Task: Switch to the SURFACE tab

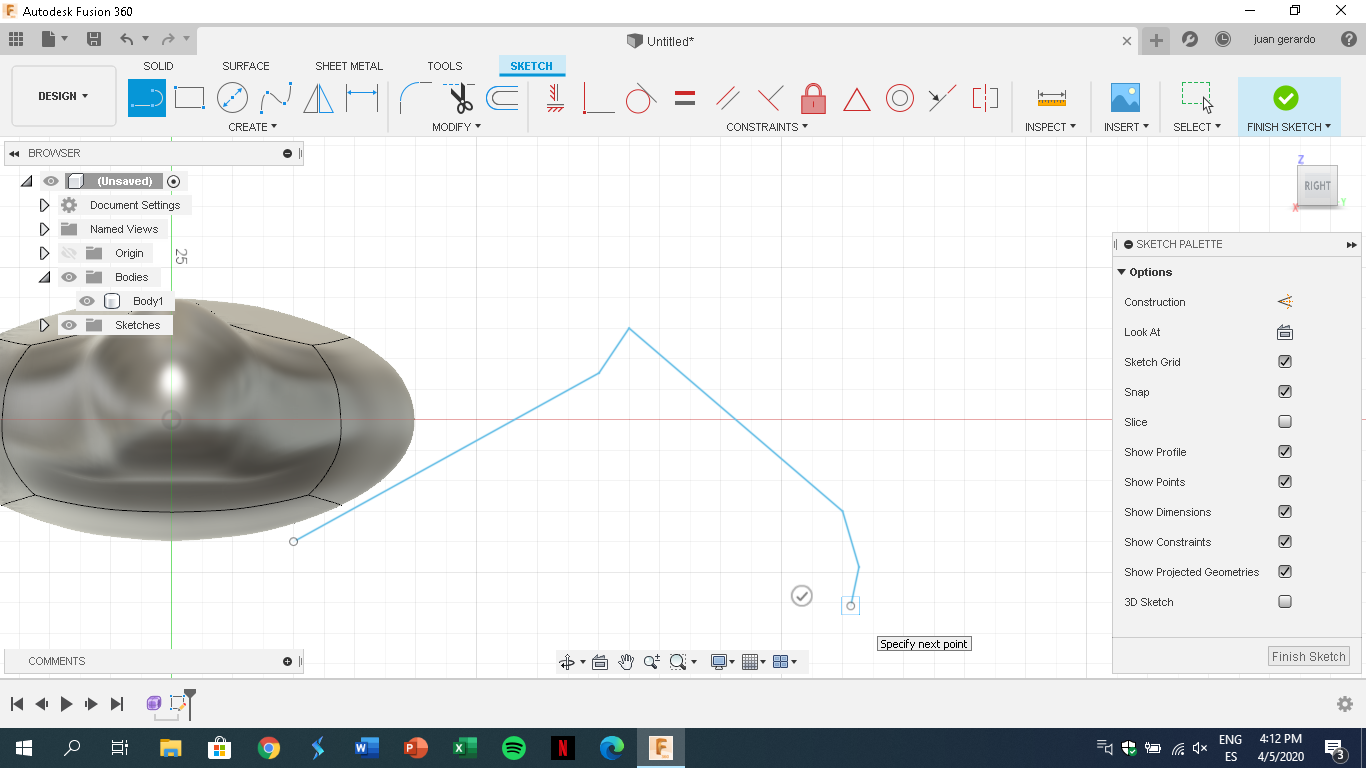Action: point(245,66)
